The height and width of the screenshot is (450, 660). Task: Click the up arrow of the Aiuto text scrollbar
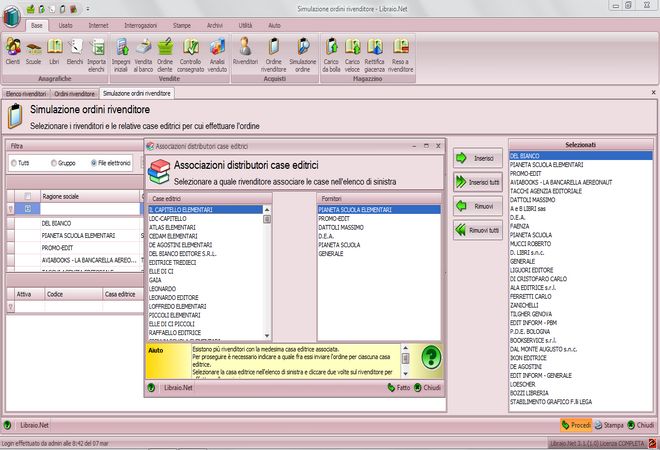405,349
